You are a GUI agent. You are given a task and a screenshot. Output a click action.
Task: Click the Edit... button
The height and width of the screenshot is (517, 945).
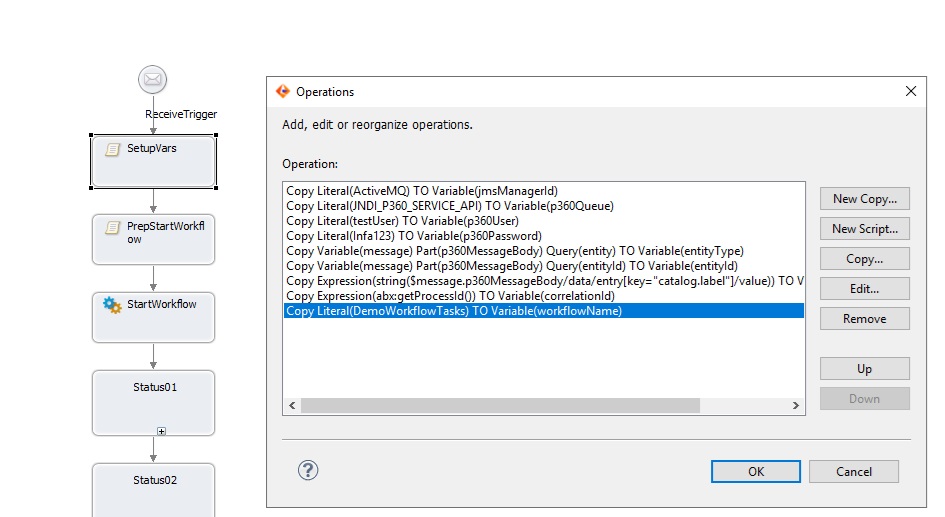click(x=864, y=289)
